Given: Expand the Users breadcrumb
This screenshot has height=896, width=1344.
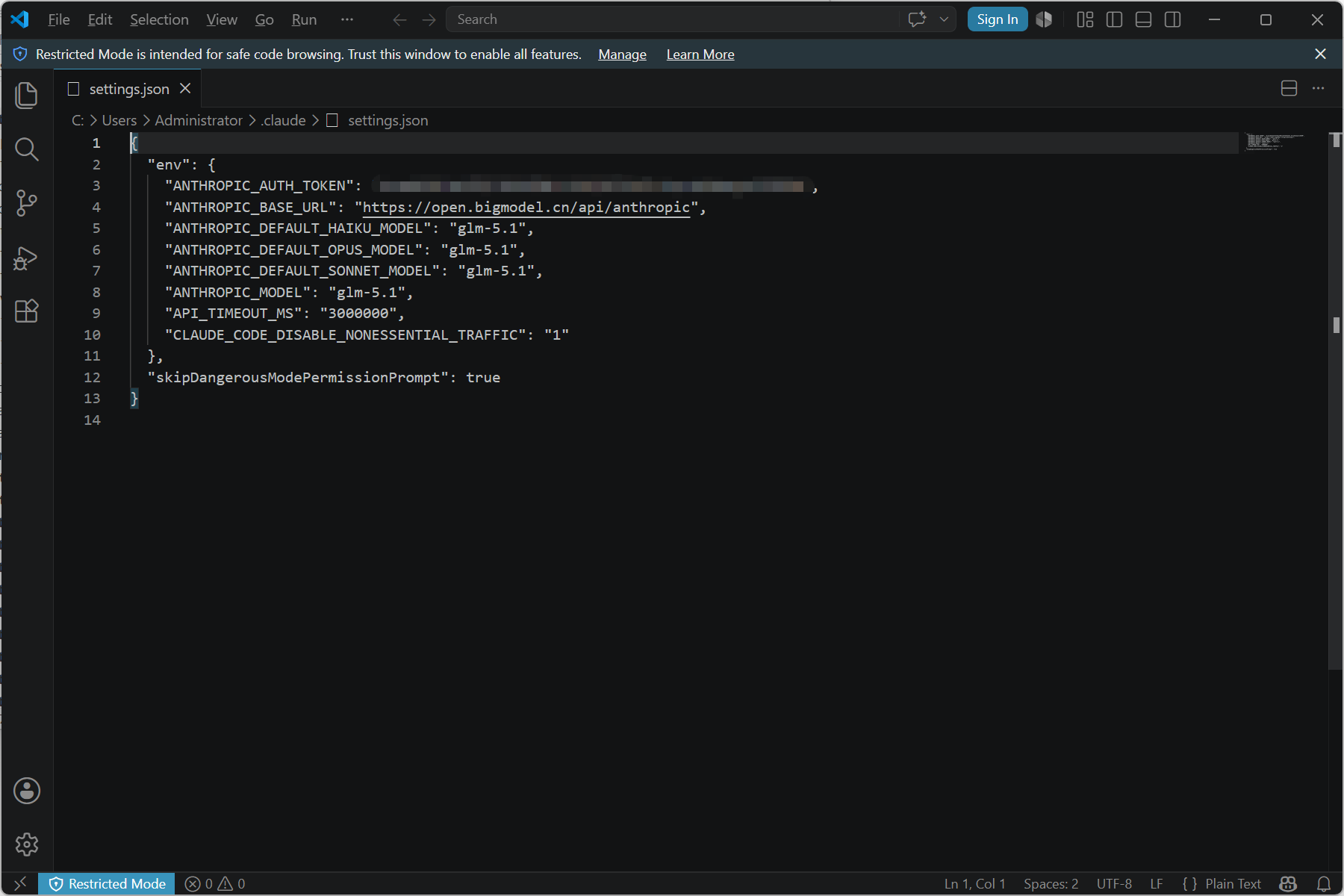Looking at the screenshot, I should click(119, 120).
